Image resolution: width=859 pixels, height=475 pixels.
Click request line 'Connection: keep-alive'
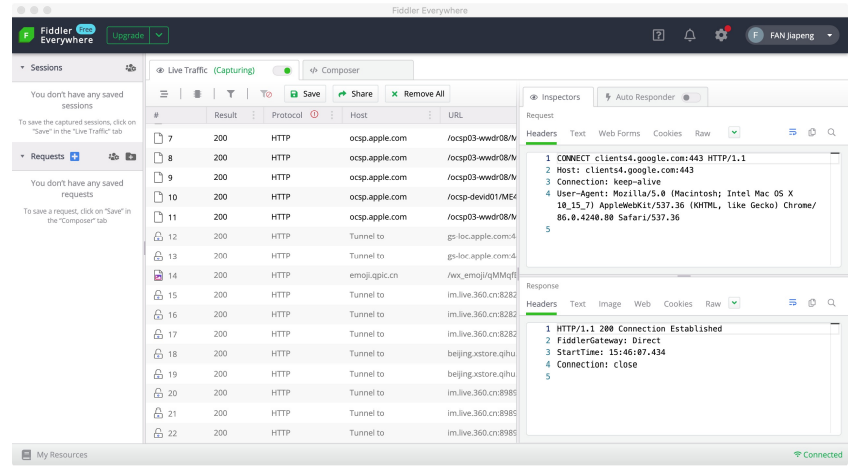609,182
